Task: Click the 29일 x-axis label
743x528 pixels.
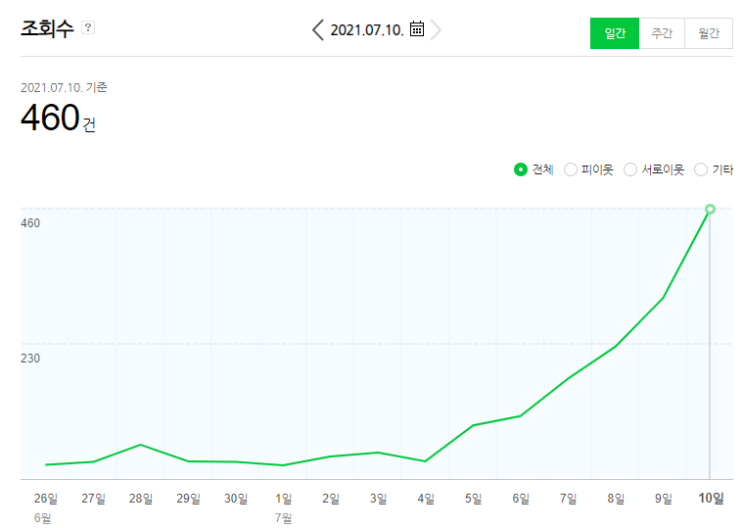Action: (x=188, y=498)
